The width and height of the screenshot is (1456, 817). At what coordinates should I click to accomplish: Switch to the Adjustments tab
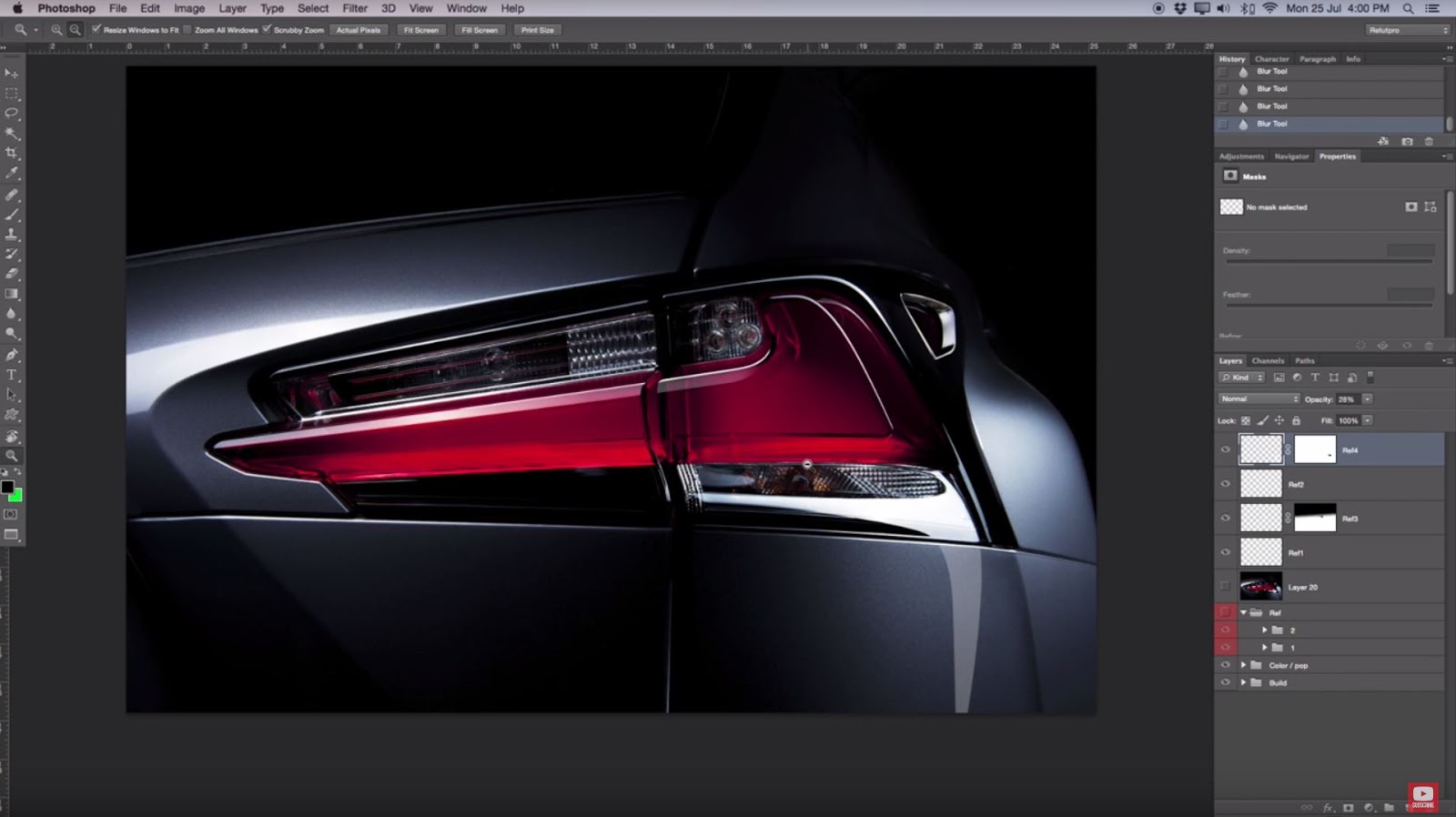[1241, 156]
